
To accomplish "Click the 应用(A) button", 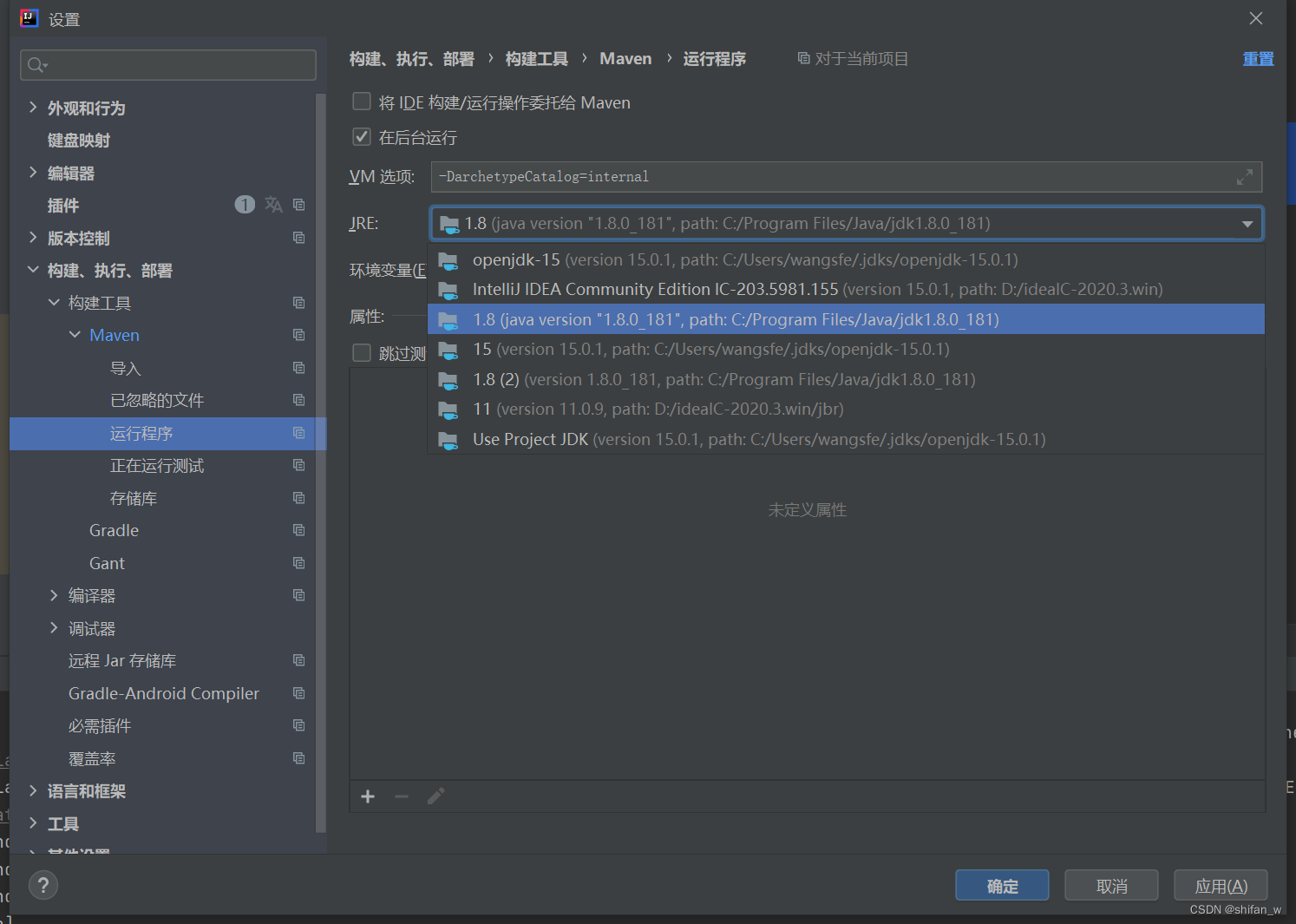I will tap(1221, 886).
